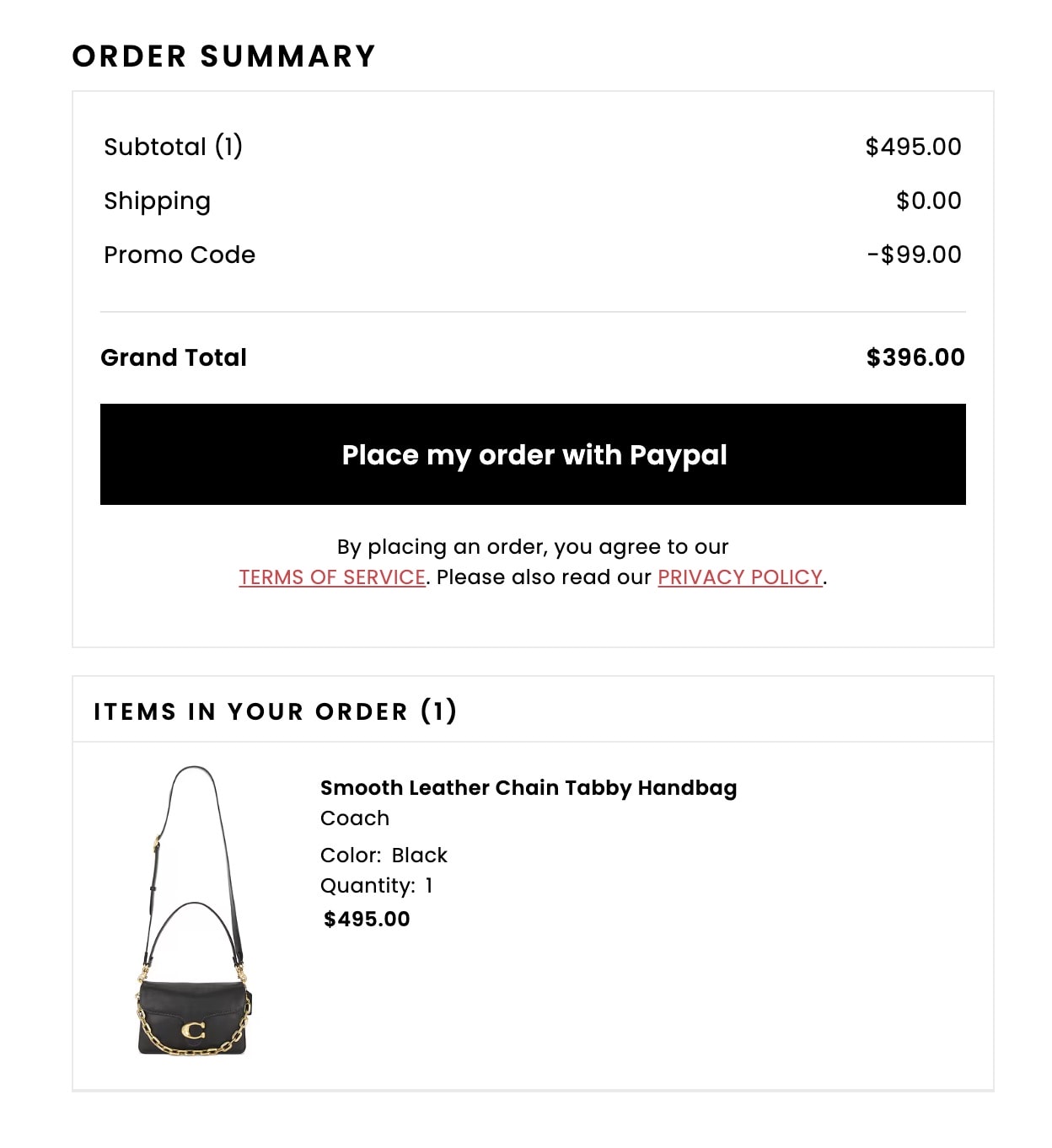The image size is (1052, 1148).
Task: Click the Place my order with Paypal button
Action: pos(533,454)
